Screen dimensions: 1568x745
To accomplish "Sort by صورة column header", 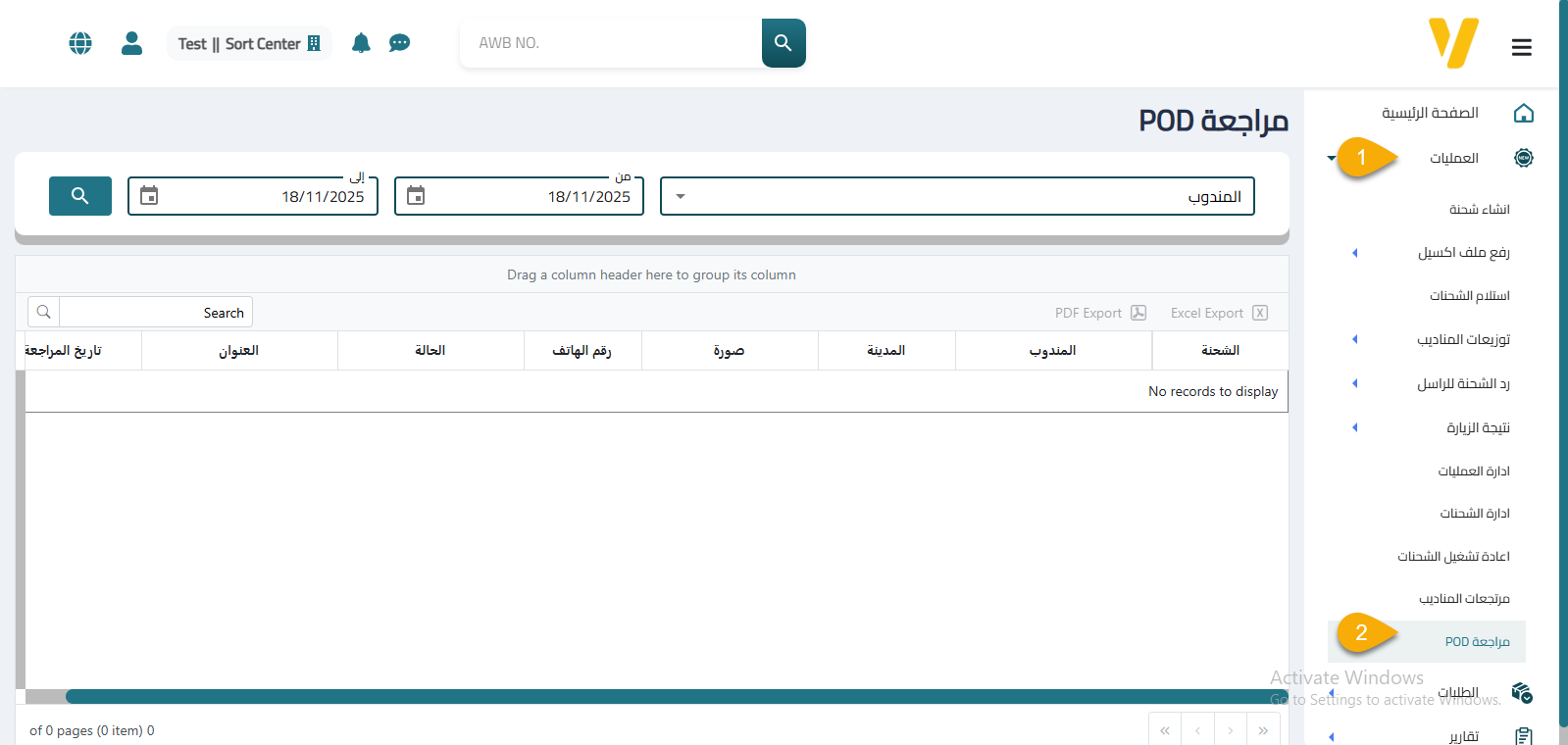I will coord(730,350).
